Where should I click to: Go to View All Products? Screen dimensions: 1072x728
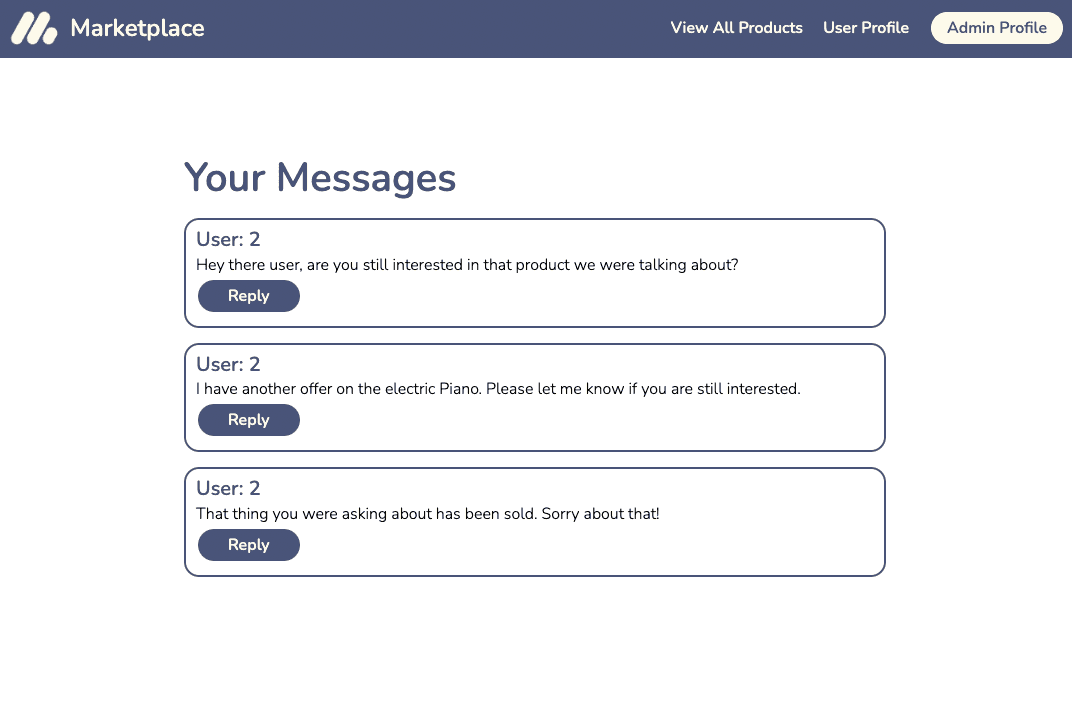[736, 28]
